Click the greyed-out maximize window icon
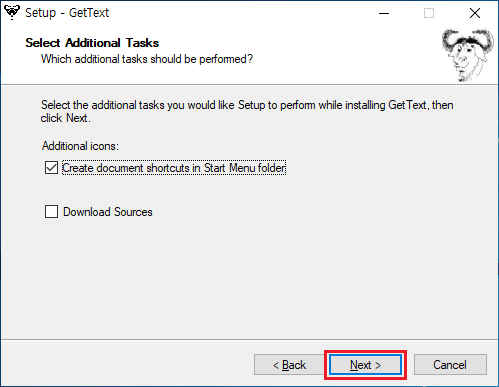 429,13
